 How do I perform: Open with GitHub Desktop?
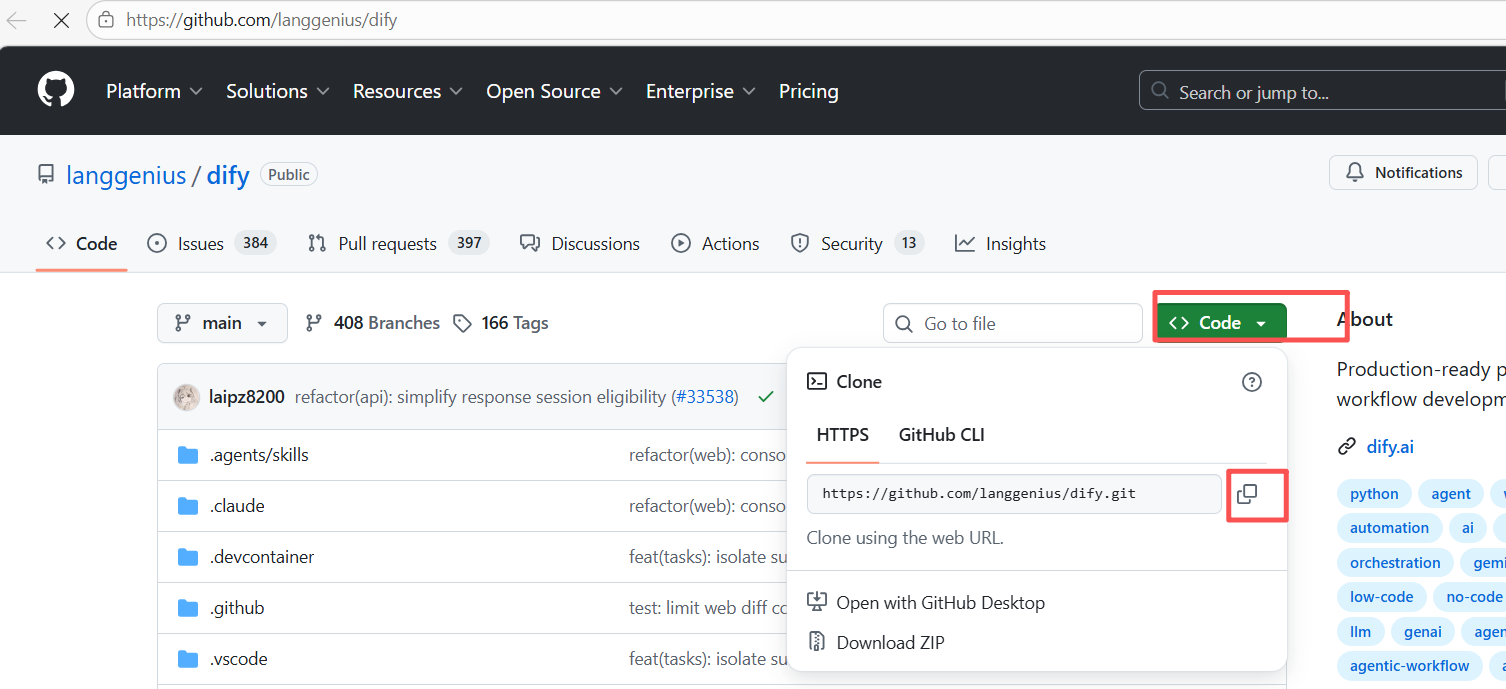(940, 603)
